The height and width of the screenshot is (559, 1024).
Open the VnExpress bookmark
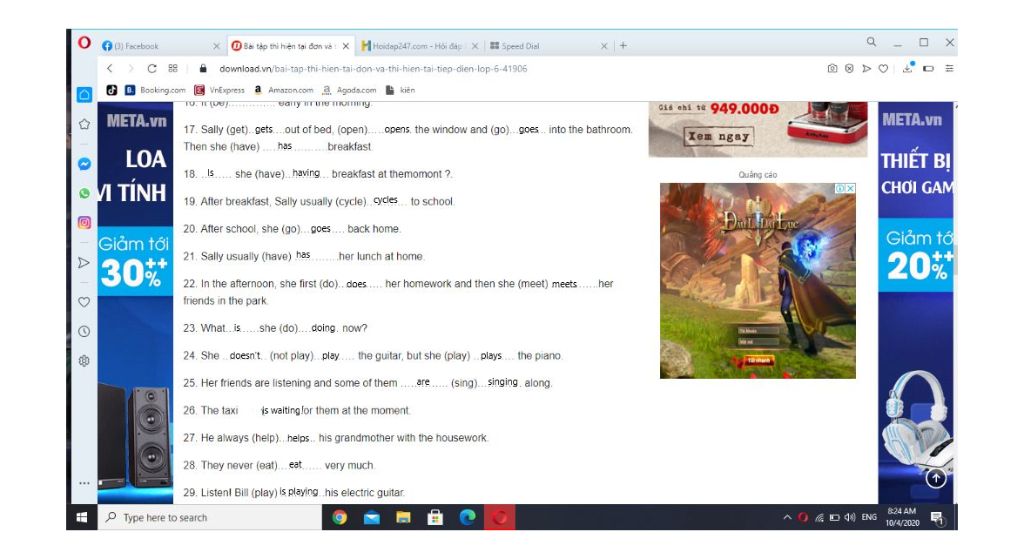[219, 90]
